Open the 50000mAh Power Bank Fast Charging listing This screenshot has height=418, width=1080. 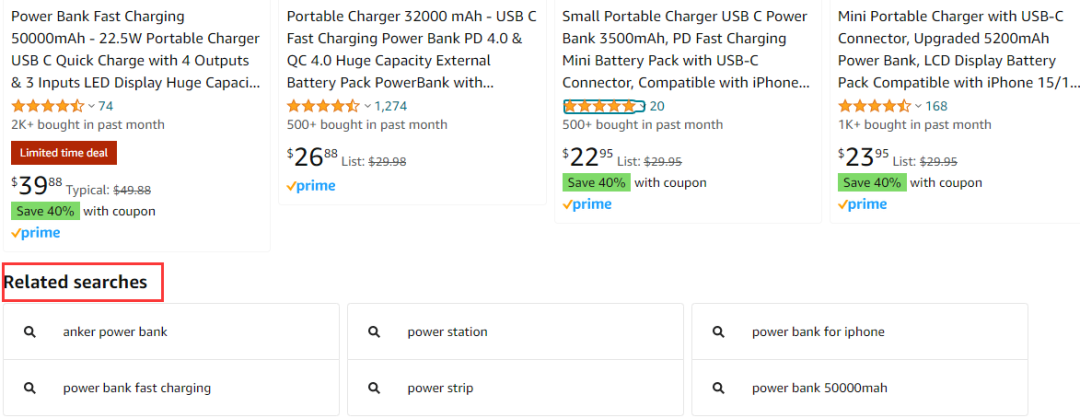(136, 50)
